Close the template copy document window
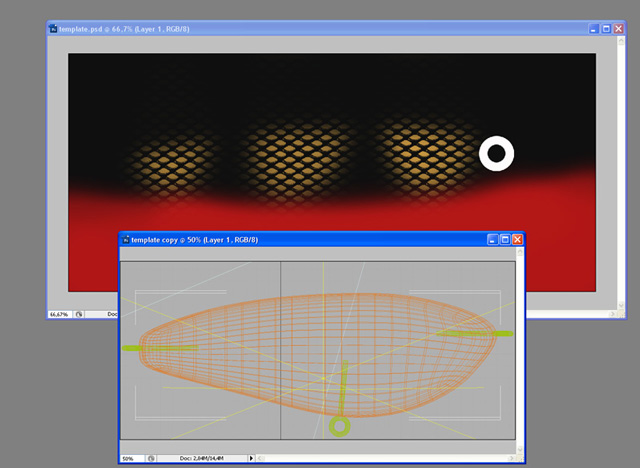This screenshot has width=640, height=468. point(517,240)
